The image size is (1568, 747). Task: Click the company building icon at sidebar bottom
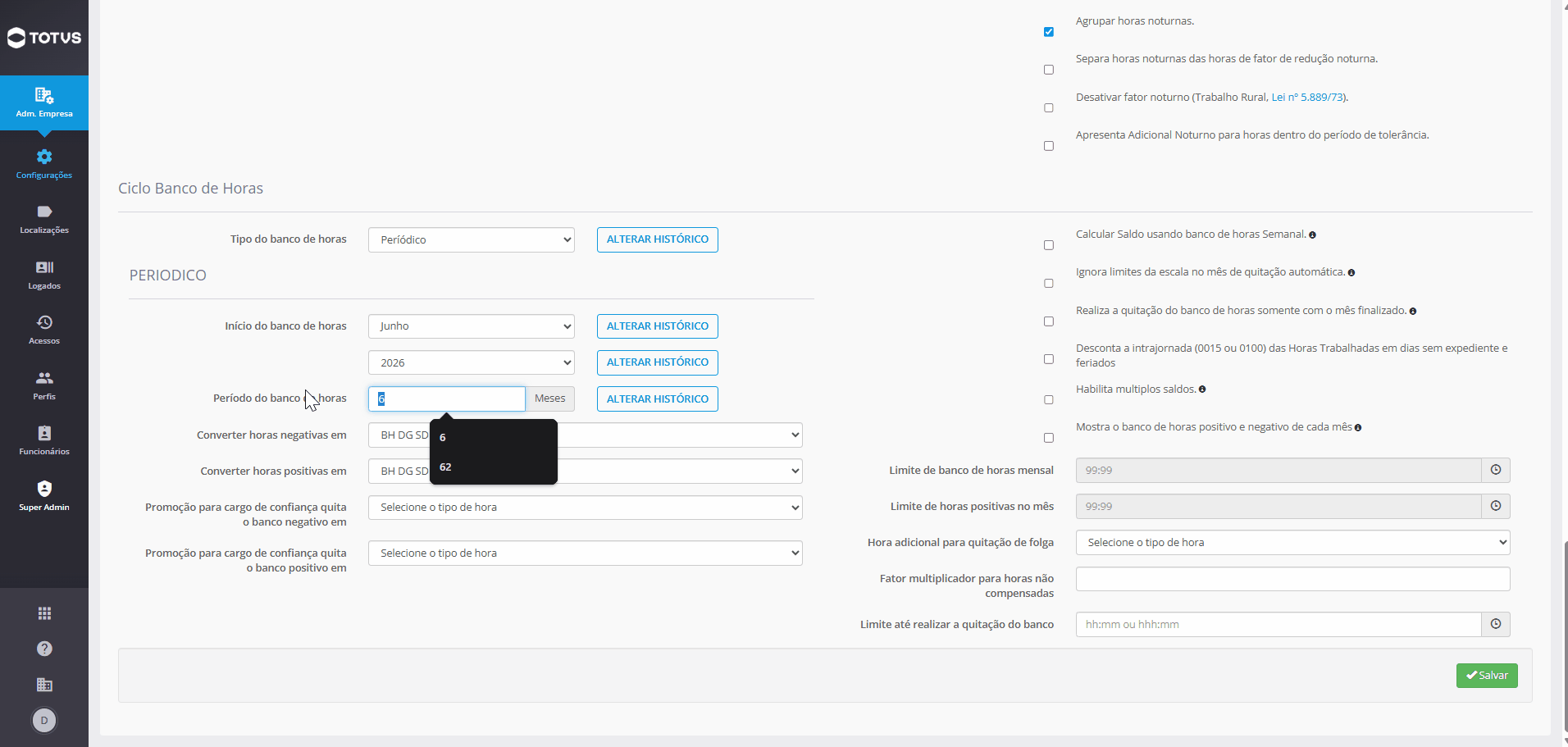pos(44,685)
